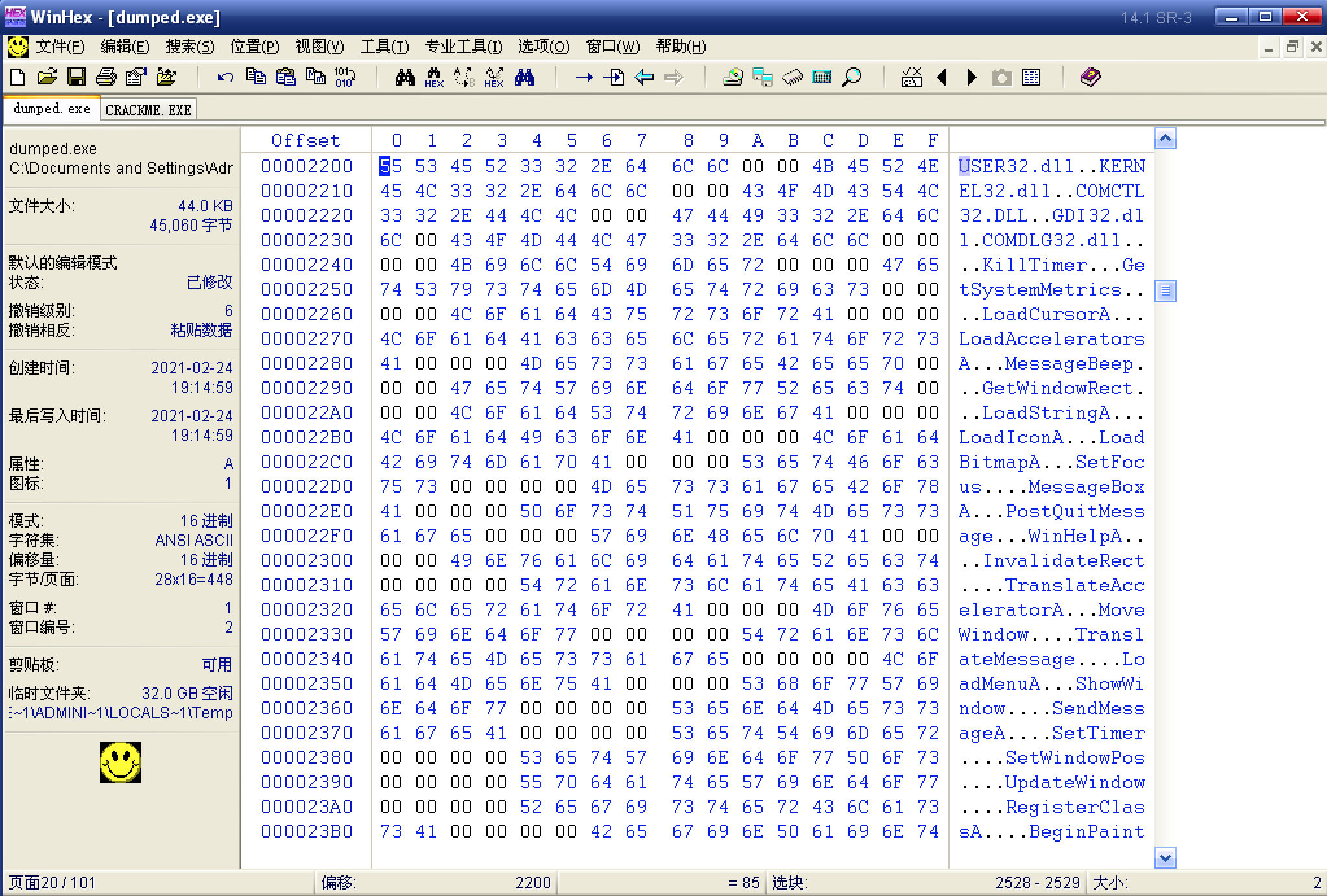Open the 搜索(S) menu
The height and width of the screenshot is (896, 1327).
click(189, 47)
